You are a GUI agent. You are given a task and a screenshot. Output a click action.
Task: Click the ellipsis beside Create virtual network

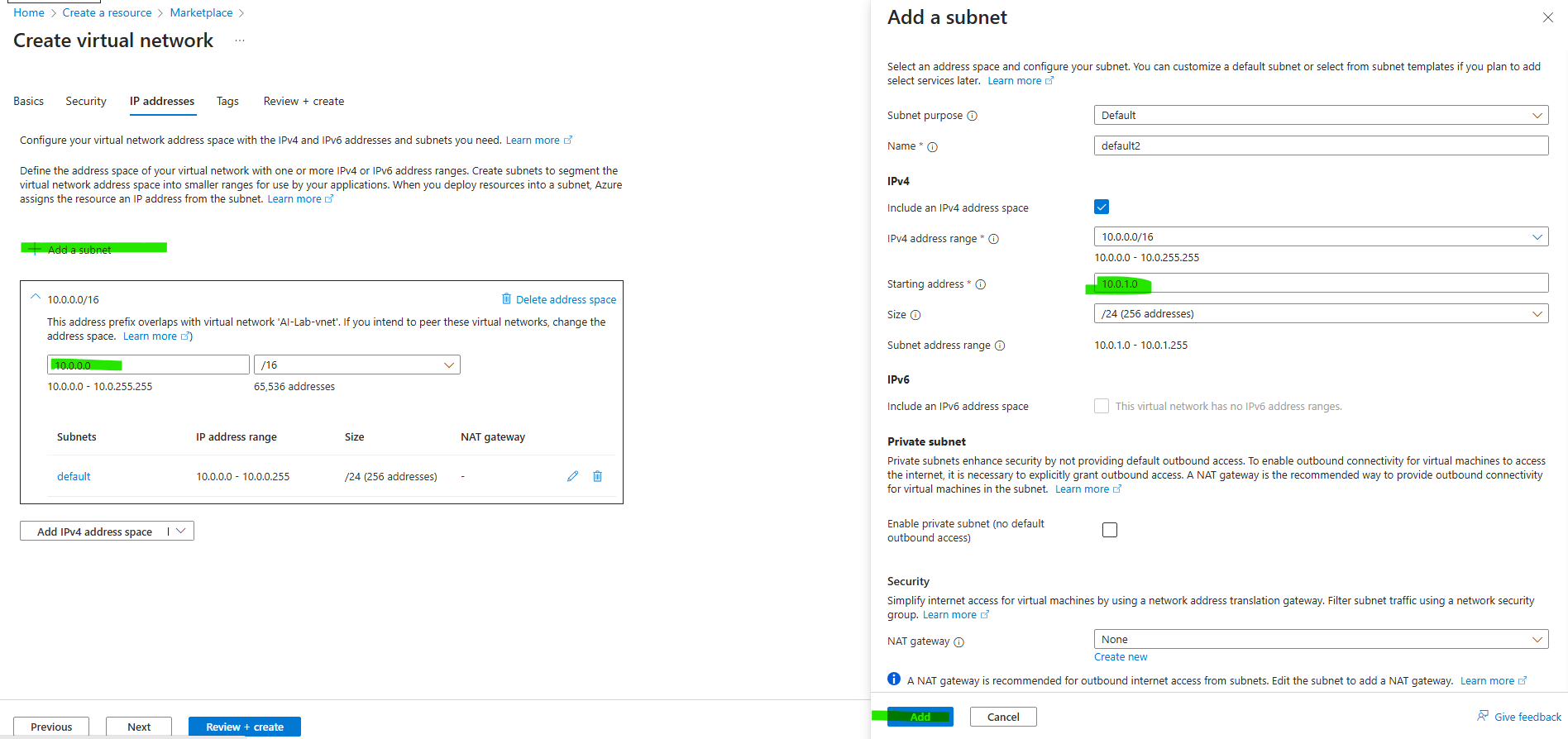[x=240, y=41]
